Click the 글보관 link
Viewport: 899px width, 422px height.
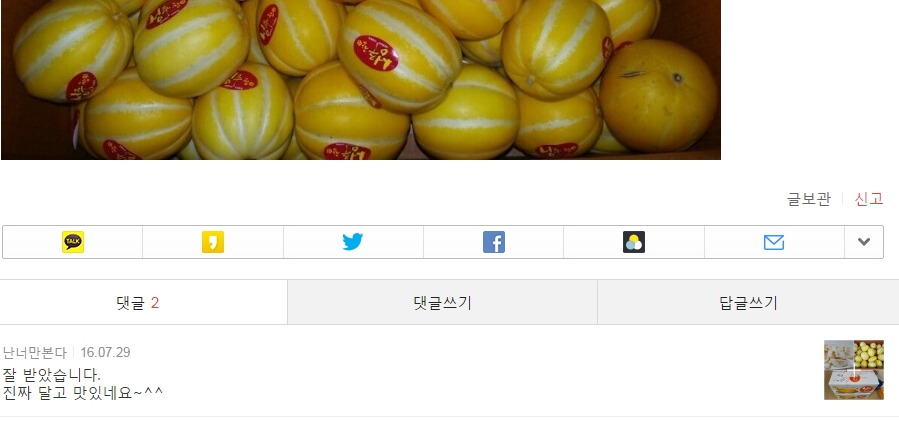click(x=808, y=199)
